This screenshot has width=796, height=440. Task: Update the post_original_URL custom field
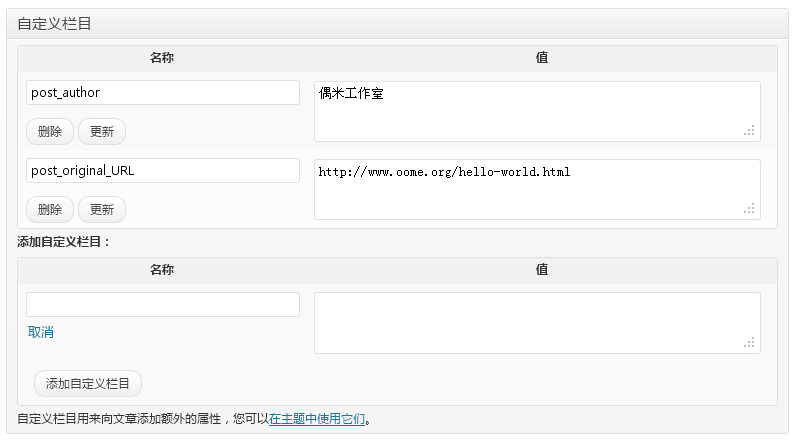pyautogui.click(x=102, y=209)
